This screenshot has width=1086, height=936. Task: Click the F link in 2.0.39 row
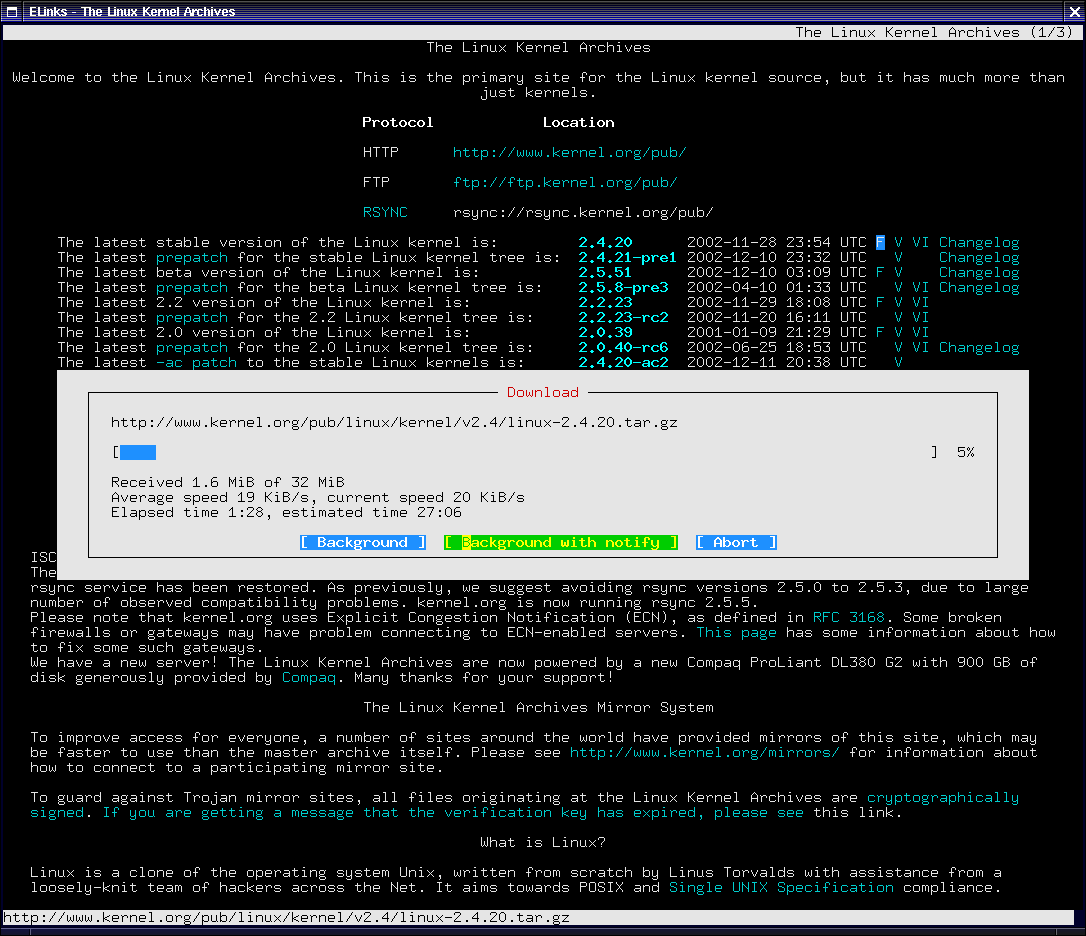click(x=880, y=333)
